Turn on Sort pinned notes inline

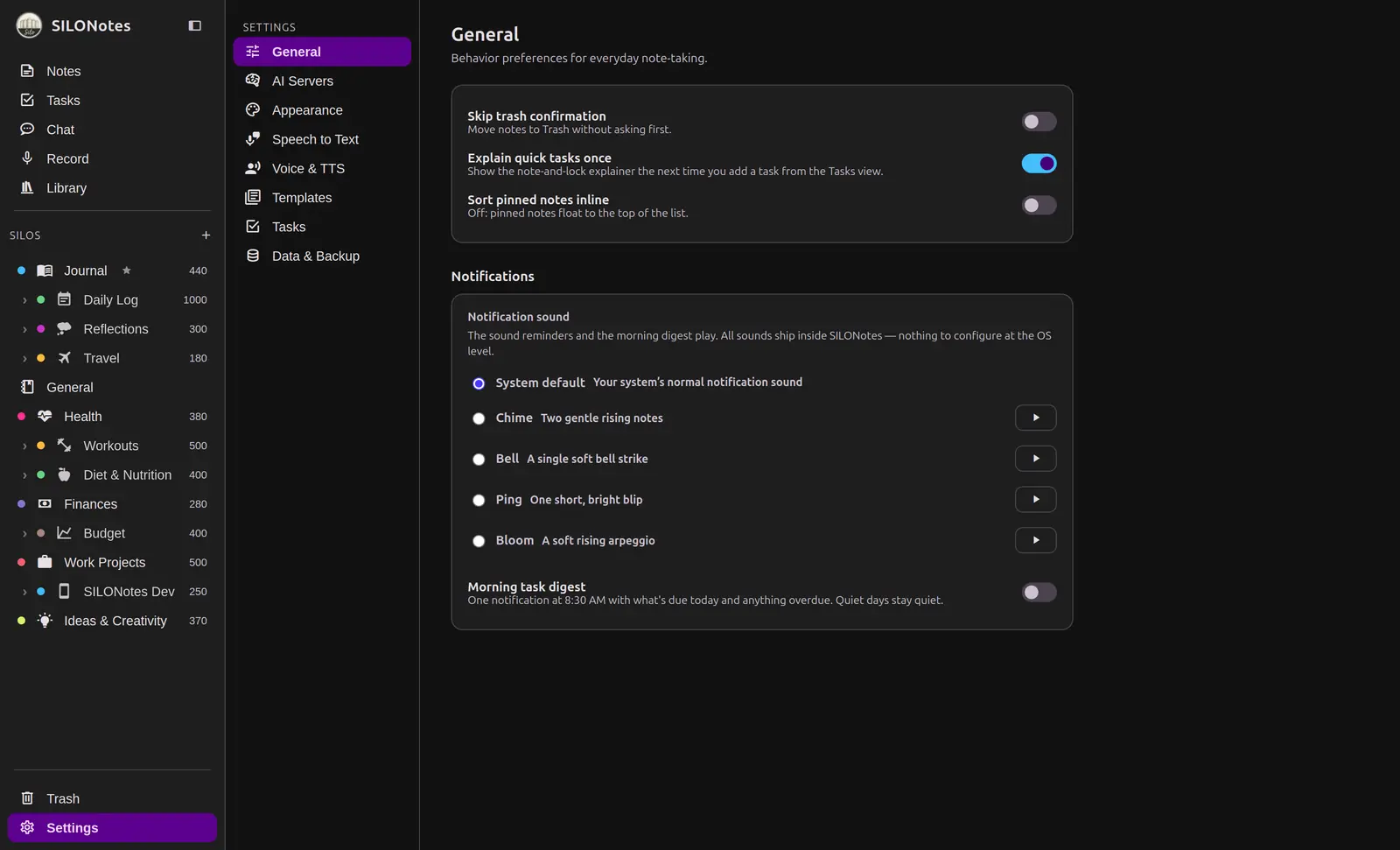[x=1039, y=206]
